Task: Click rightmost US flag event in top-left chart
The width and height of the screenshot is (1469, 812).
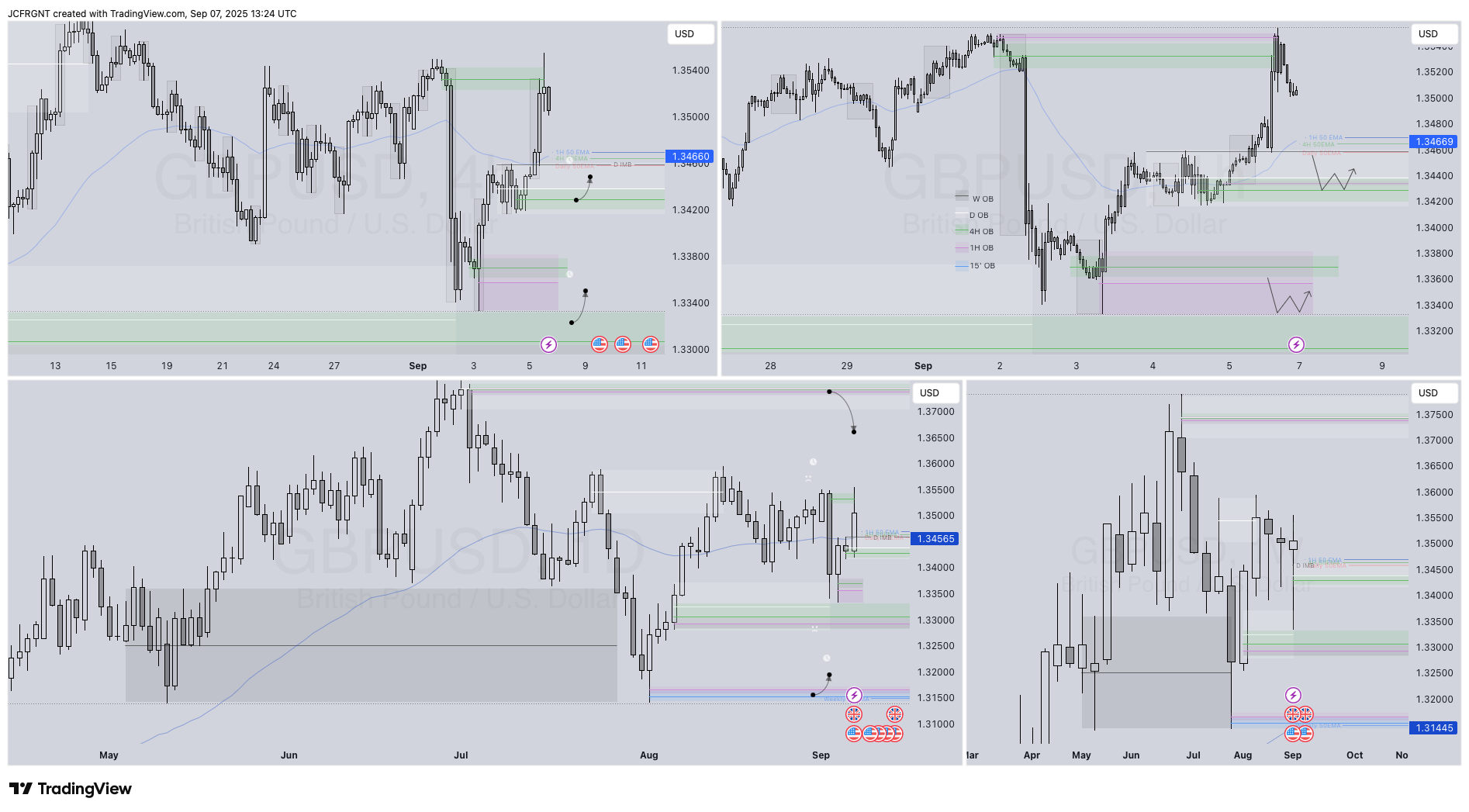Action: (x=651, y=344)
